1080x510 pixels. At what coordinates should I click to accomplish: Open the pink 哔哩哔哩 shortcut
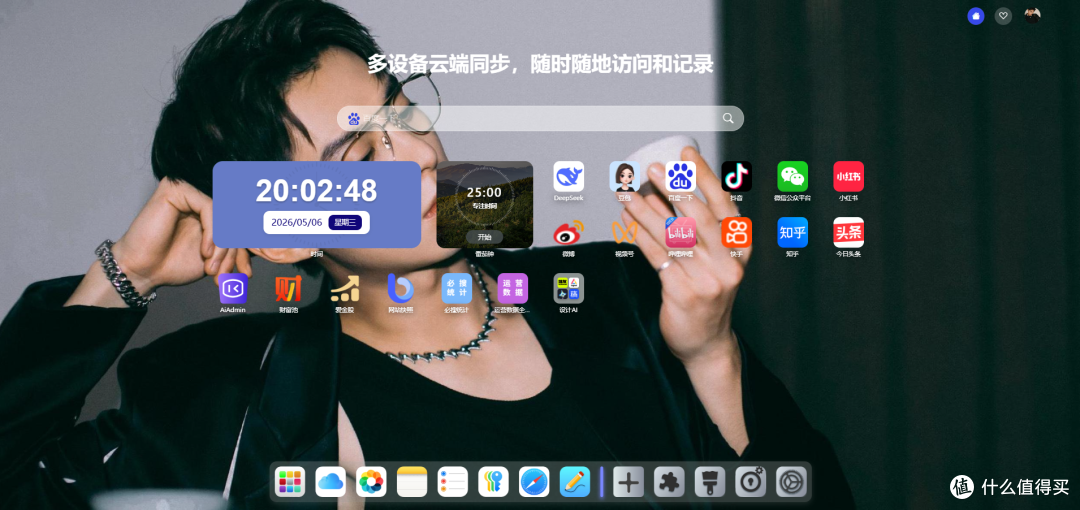point(681,232)
